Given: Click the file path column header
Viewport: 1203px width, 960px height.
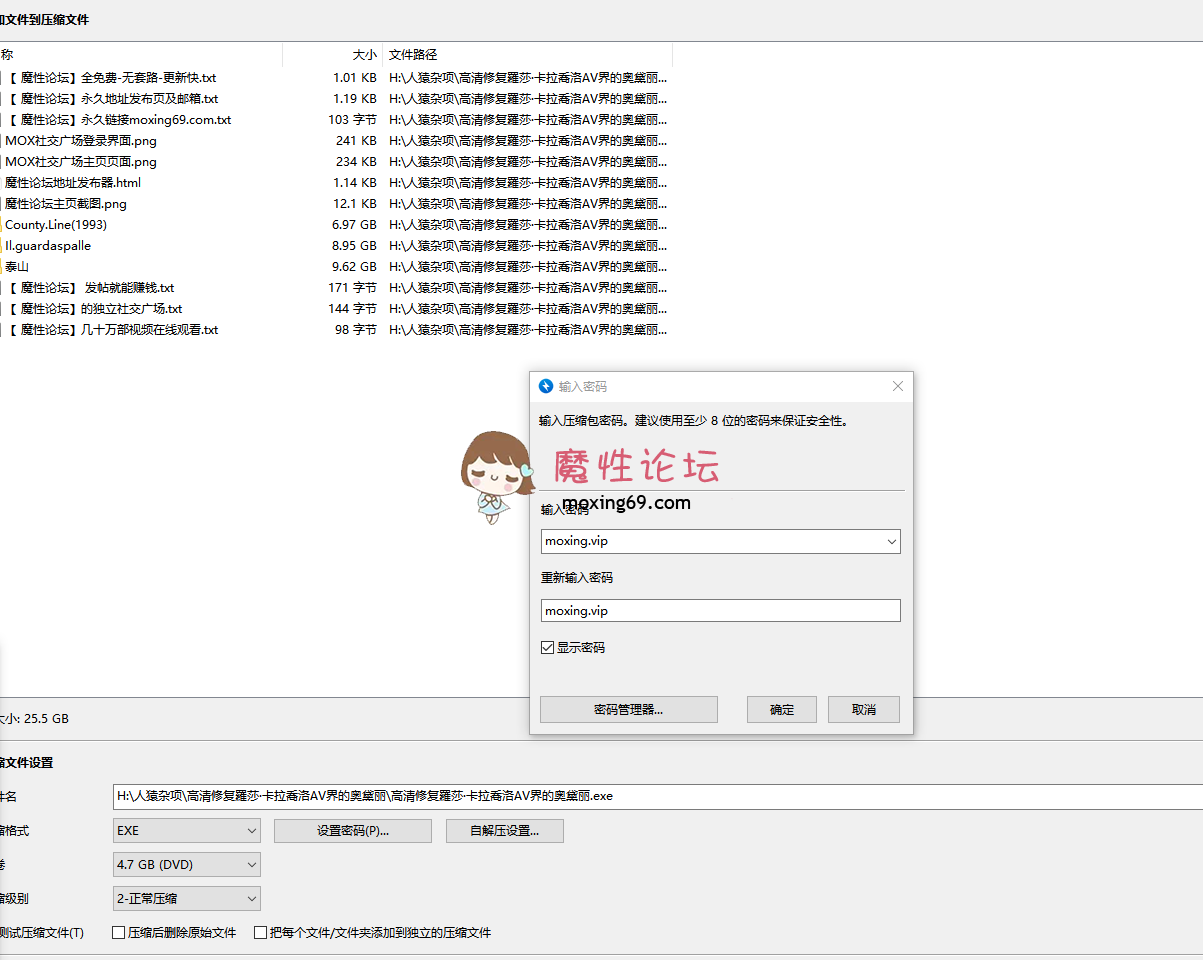Looking at the screenshot, I should 413,55.
